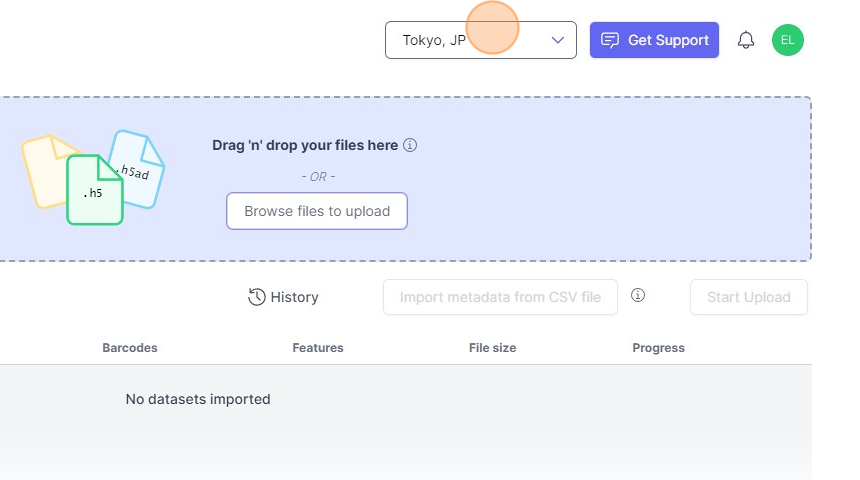The height and width of the screenshot is (480, 860).
Task: Select the File size column header
Action: [x=492, y=348]
